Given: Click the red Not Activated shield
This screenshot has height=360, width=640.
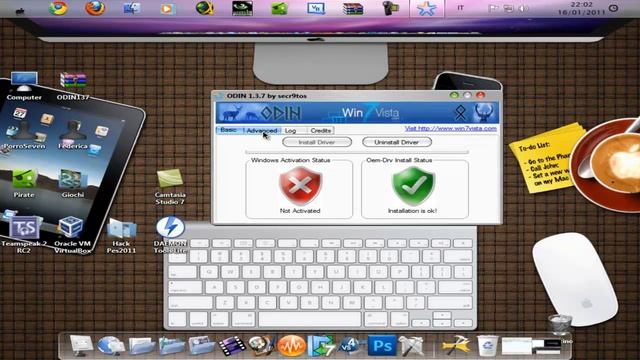Looking at the screenshot, I should (300, 186).
